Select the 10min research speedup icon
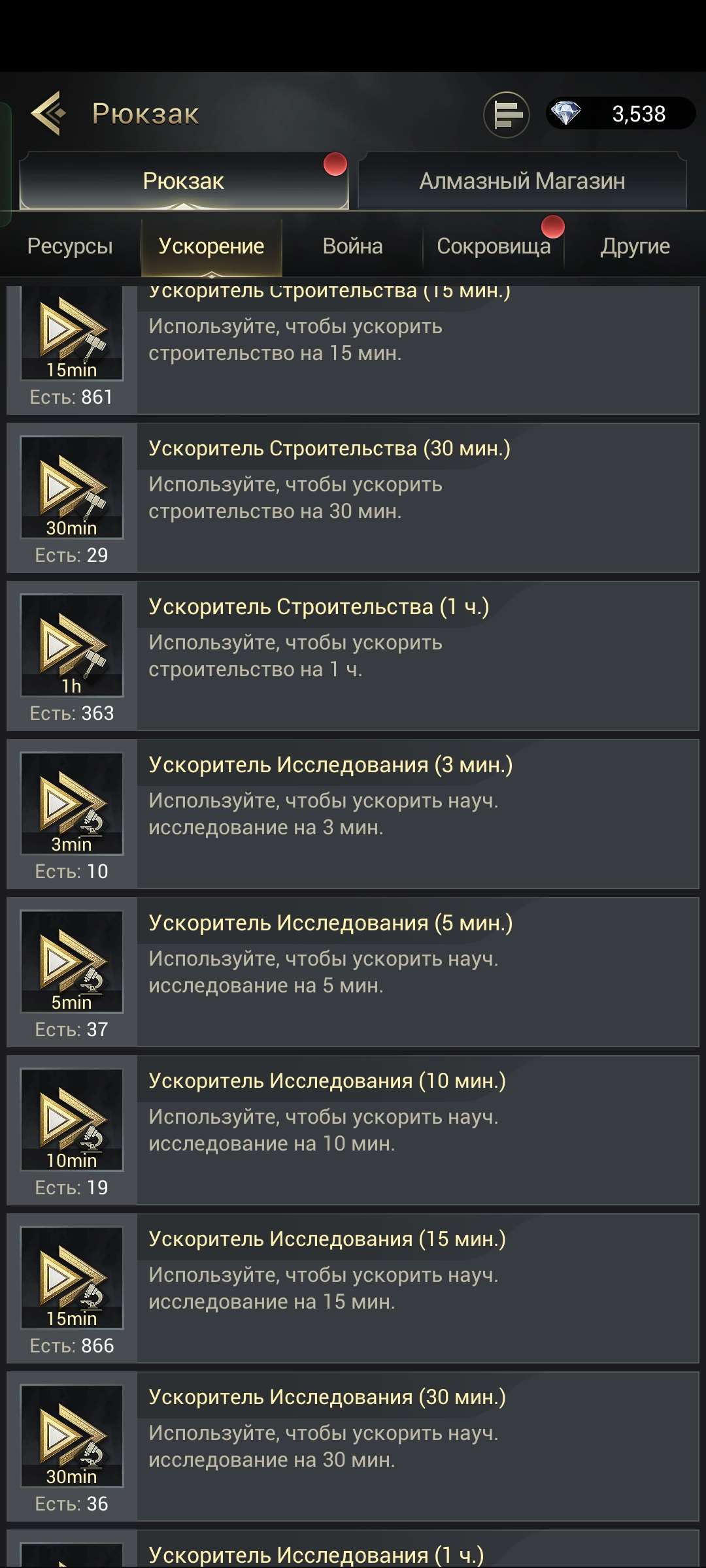706x1568 pixels. point(72,1120)
